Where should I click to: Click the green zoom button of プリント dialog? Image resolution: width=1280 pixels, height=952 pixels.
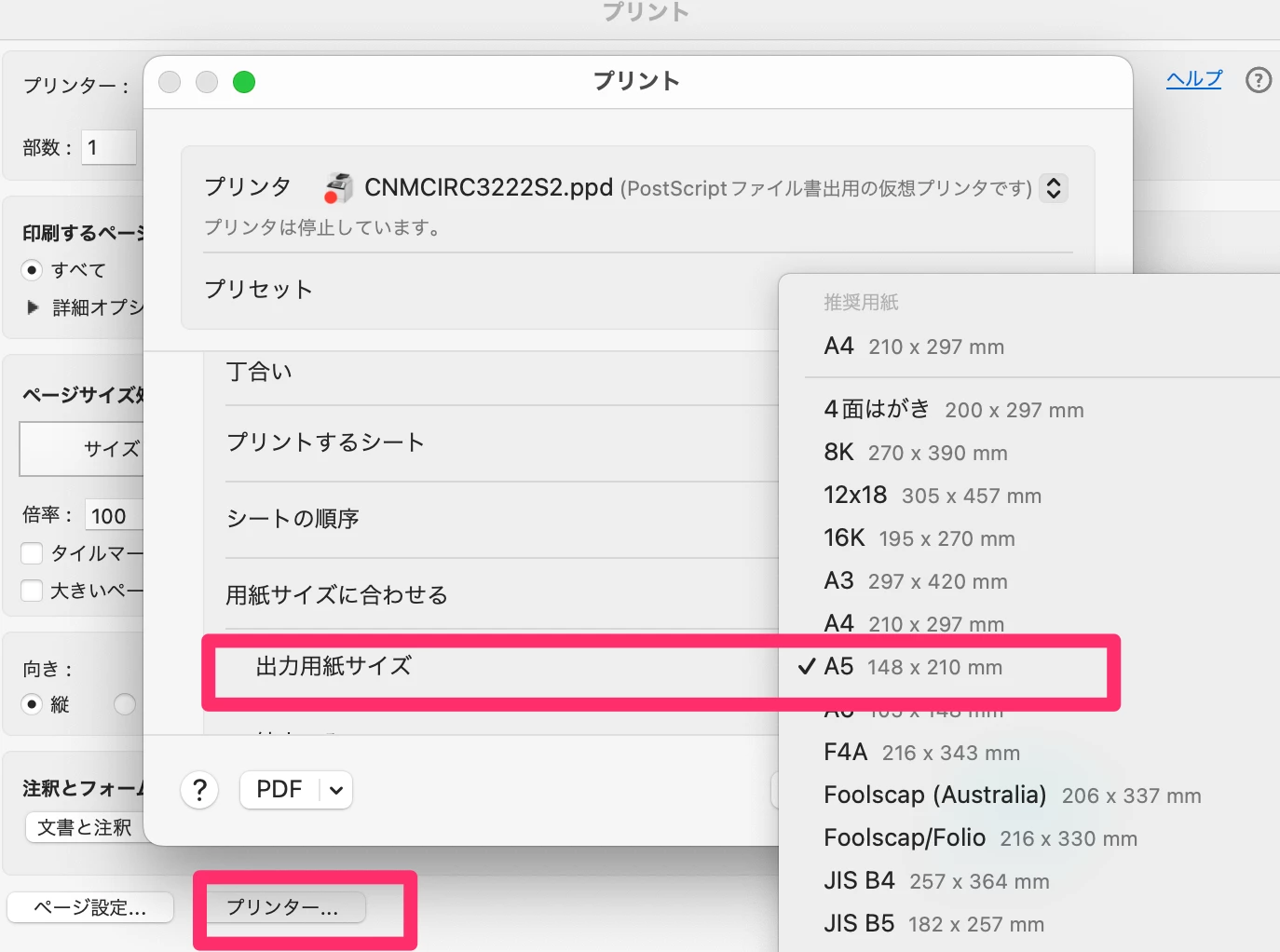click(x=244, y=82)
